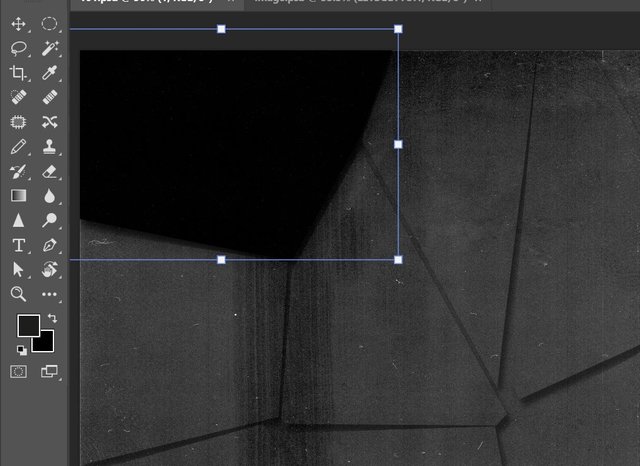Open the background color swatch
The height and width of the screenshot is (466, 640).
coord(46,344)
